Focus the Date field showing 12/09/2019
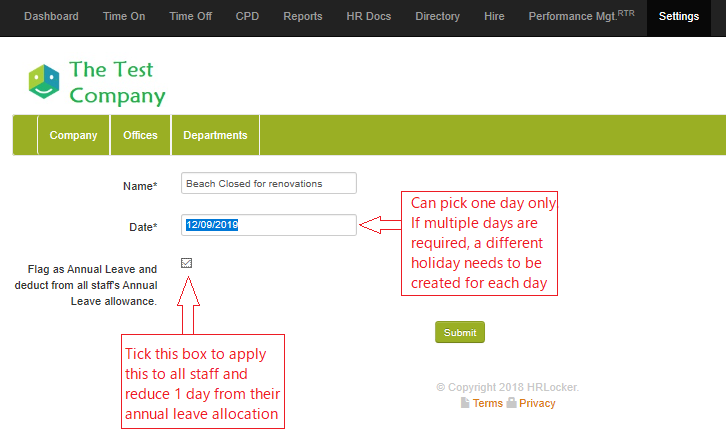Viewport: 726px width, 447px height. tap(269, 225)
